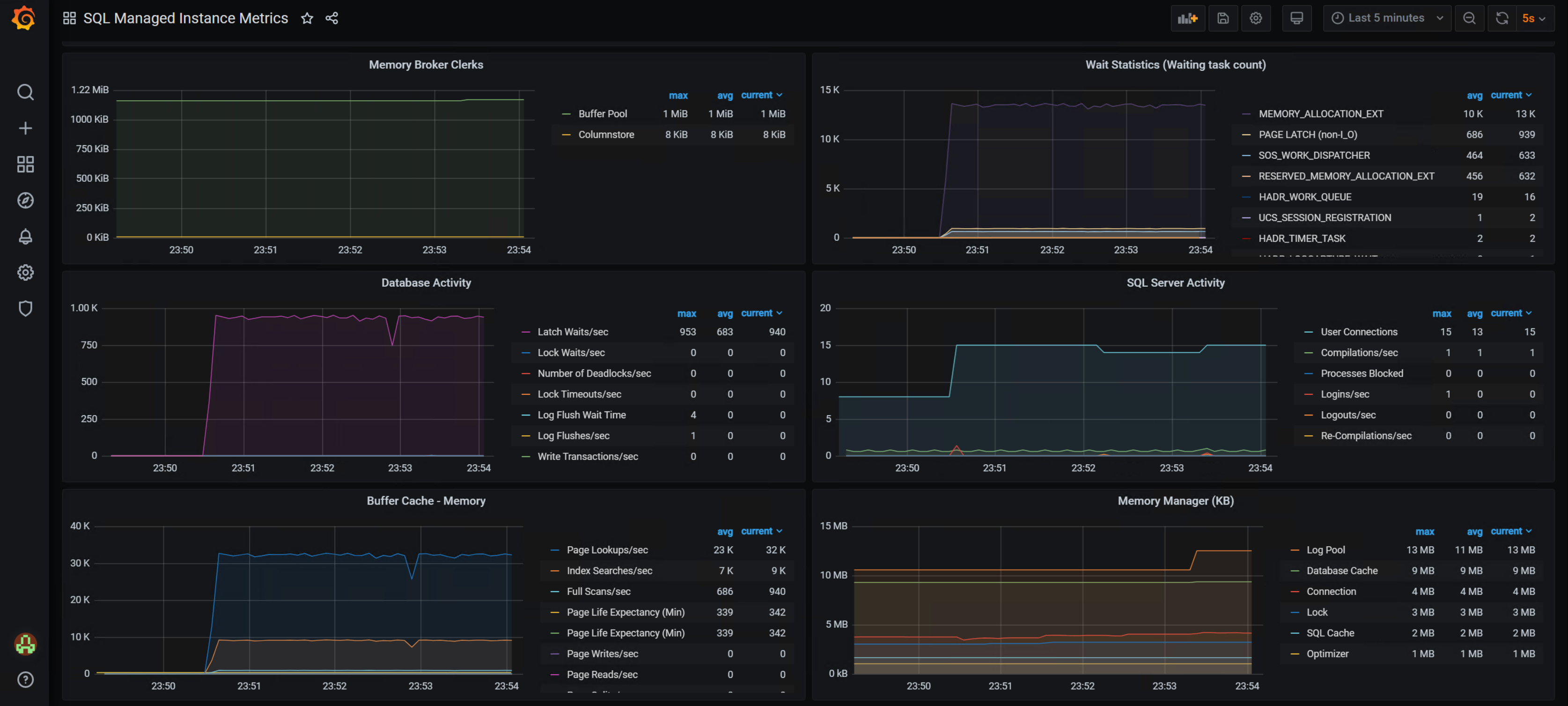The image size is (1568, 706).
Task: Open the Dashboards four-squares sidebar icon
Action: (25, 164)
